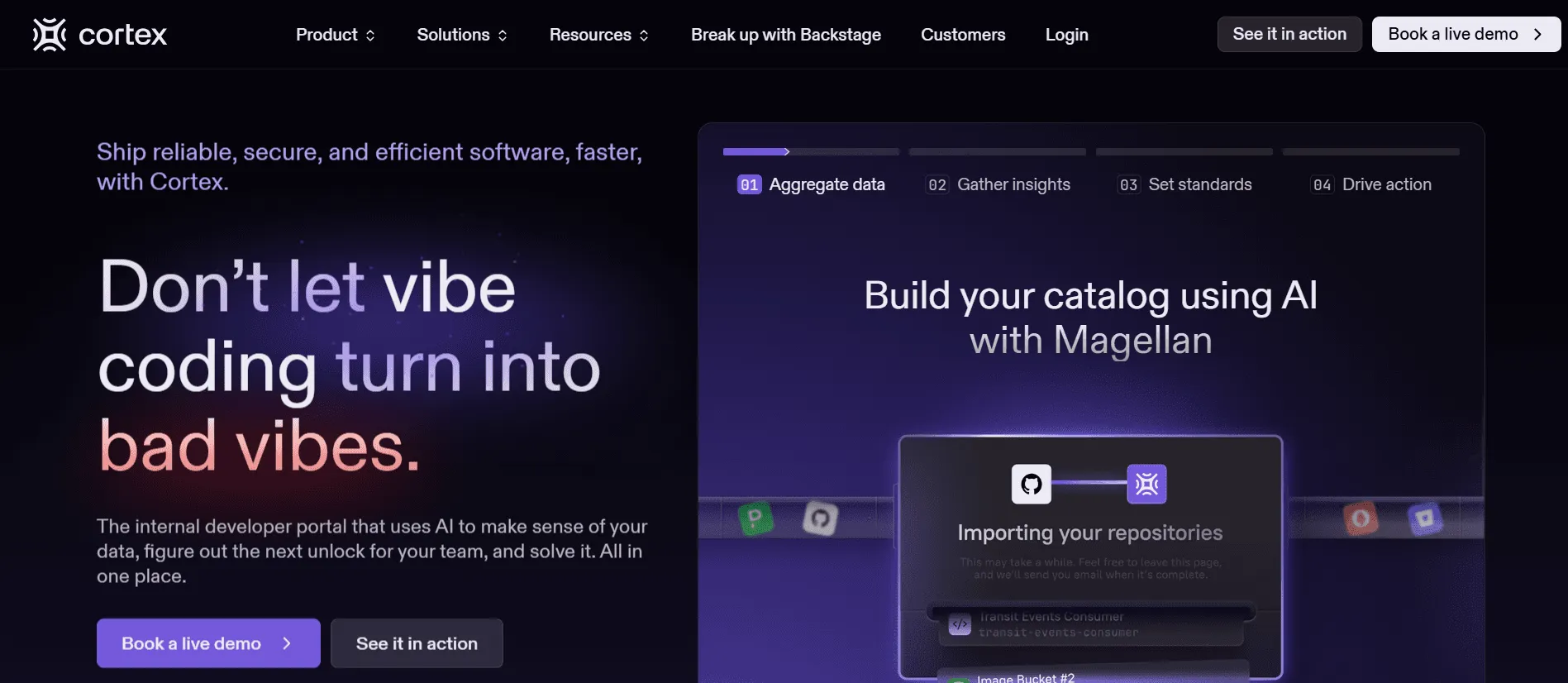Click the Ship reliable, secure tagline text

click(369, 166)
